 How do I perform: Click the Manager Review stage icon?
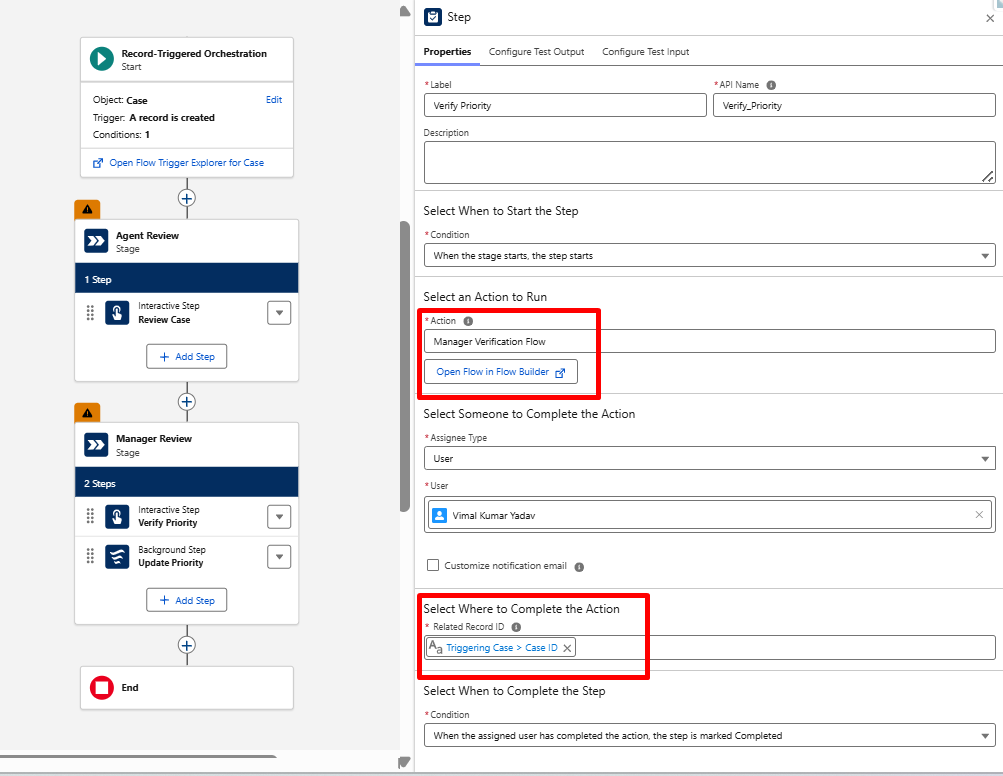(96, 445)
